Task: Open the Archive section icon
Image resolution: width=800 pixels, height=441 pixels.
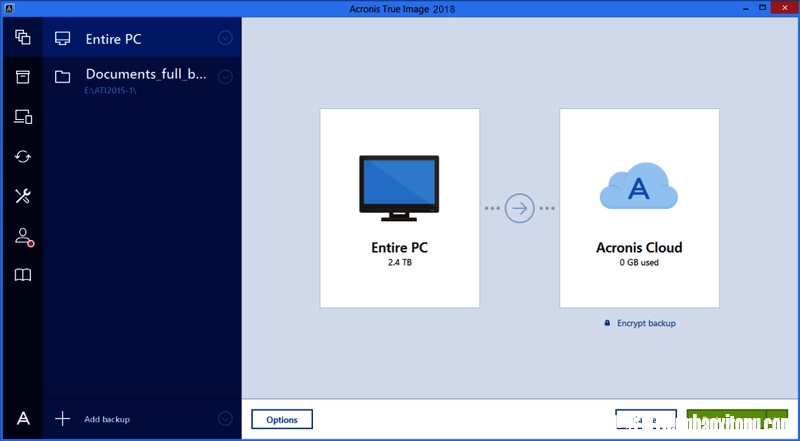Action: point(22,77)
